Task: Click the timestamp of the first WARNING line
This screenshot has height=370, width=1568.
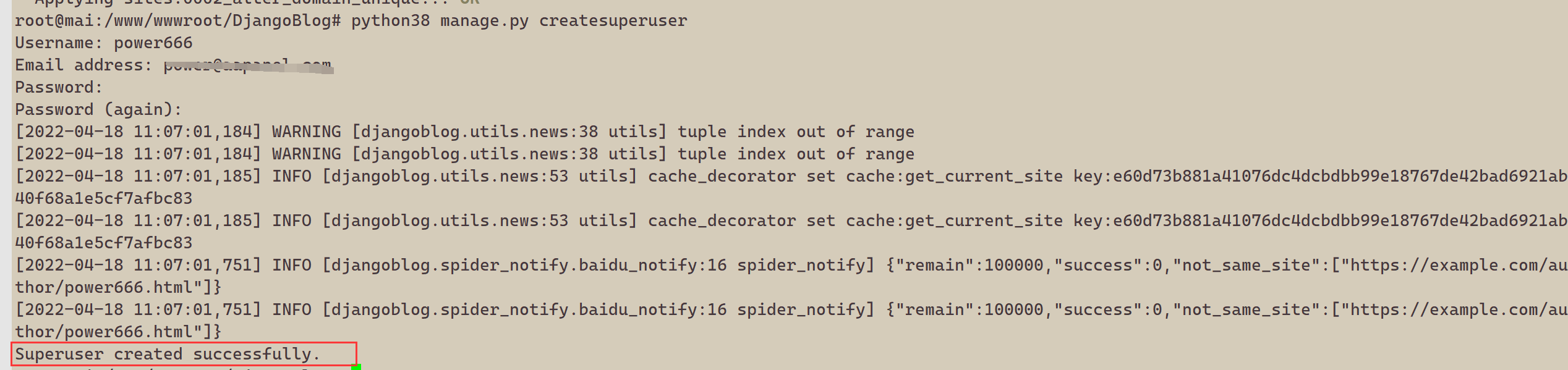Action: [138, 132]
